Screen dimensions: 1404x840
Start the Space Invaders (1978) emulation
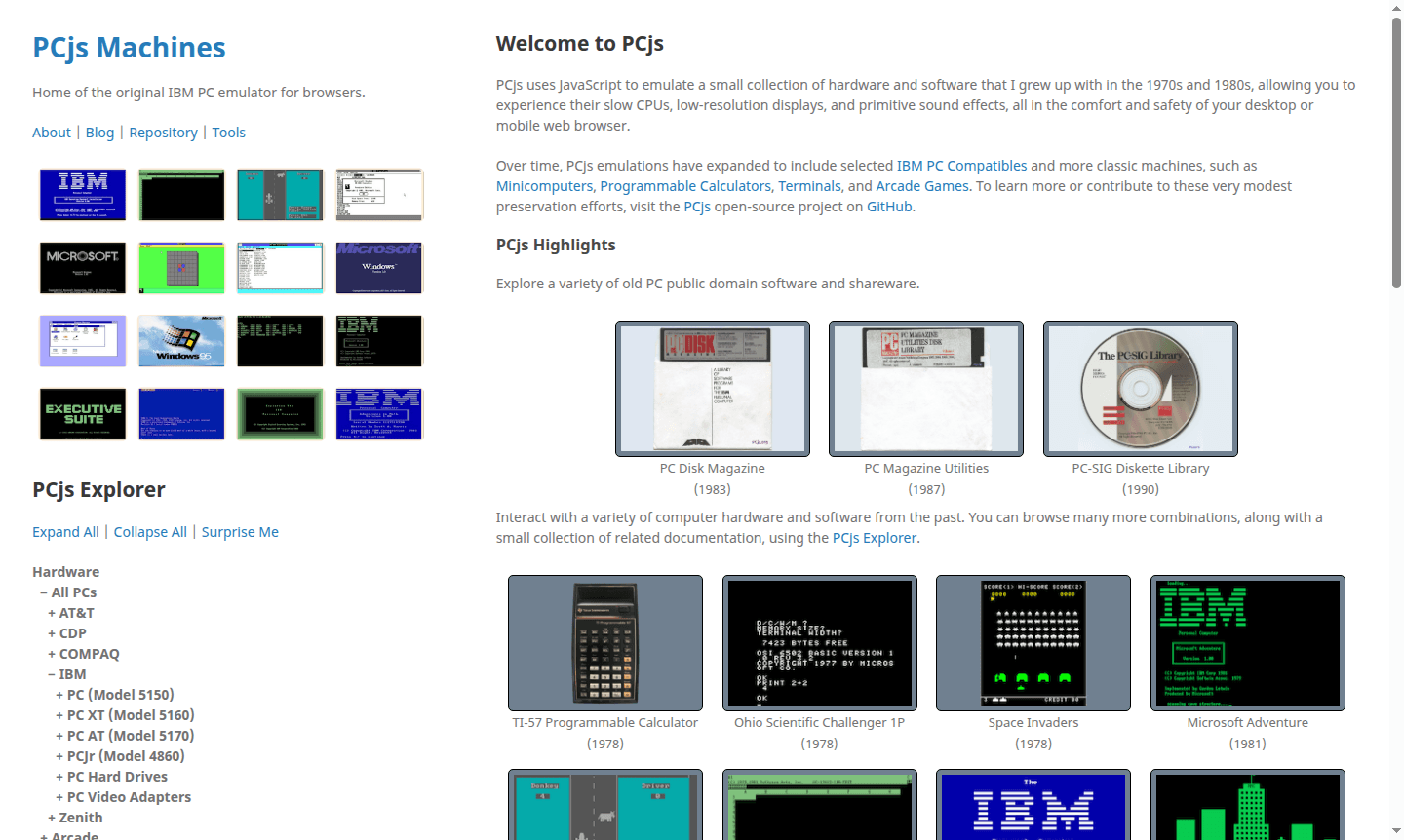1033,642
